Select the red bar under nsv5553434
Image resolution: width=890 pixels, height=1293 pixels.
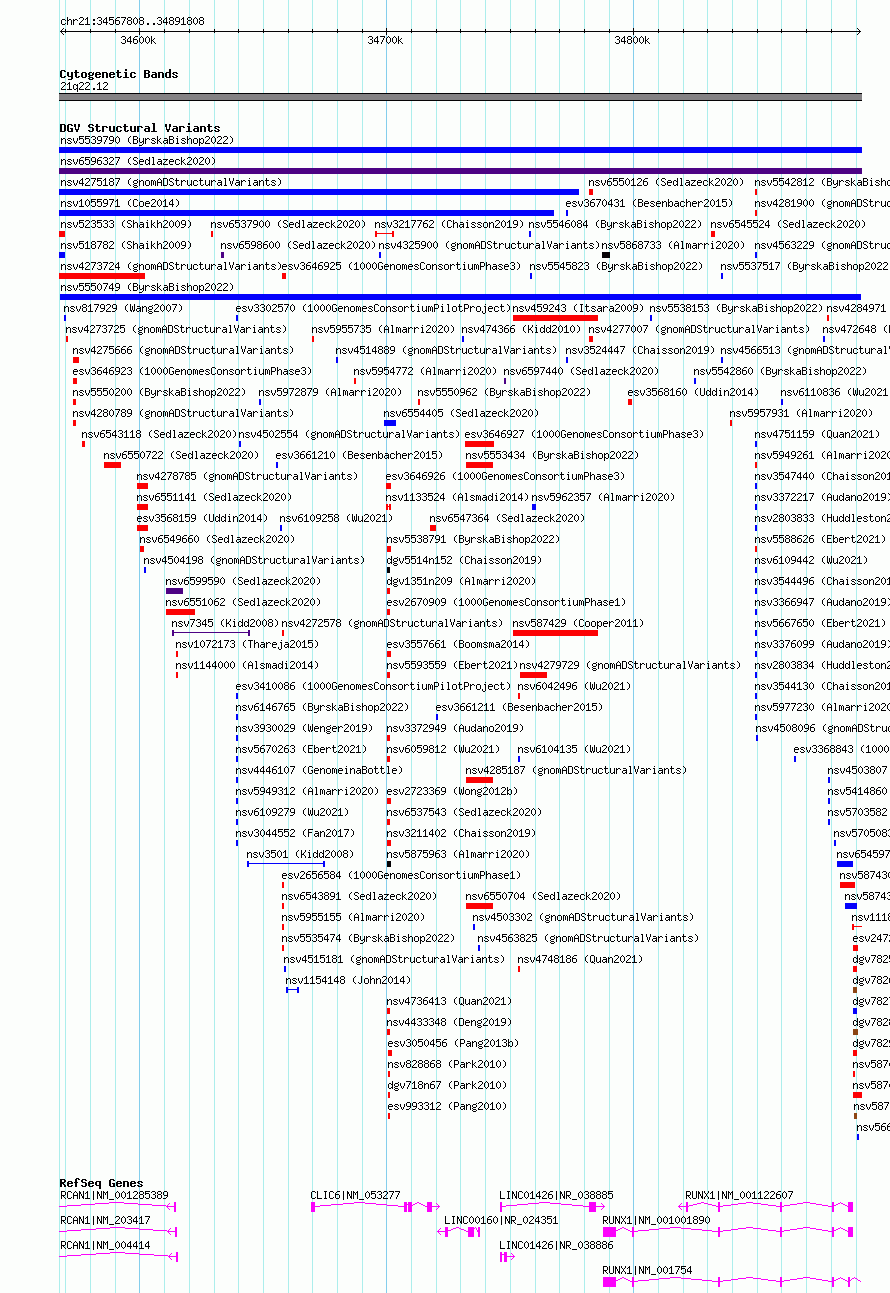(x=479, y=465)
